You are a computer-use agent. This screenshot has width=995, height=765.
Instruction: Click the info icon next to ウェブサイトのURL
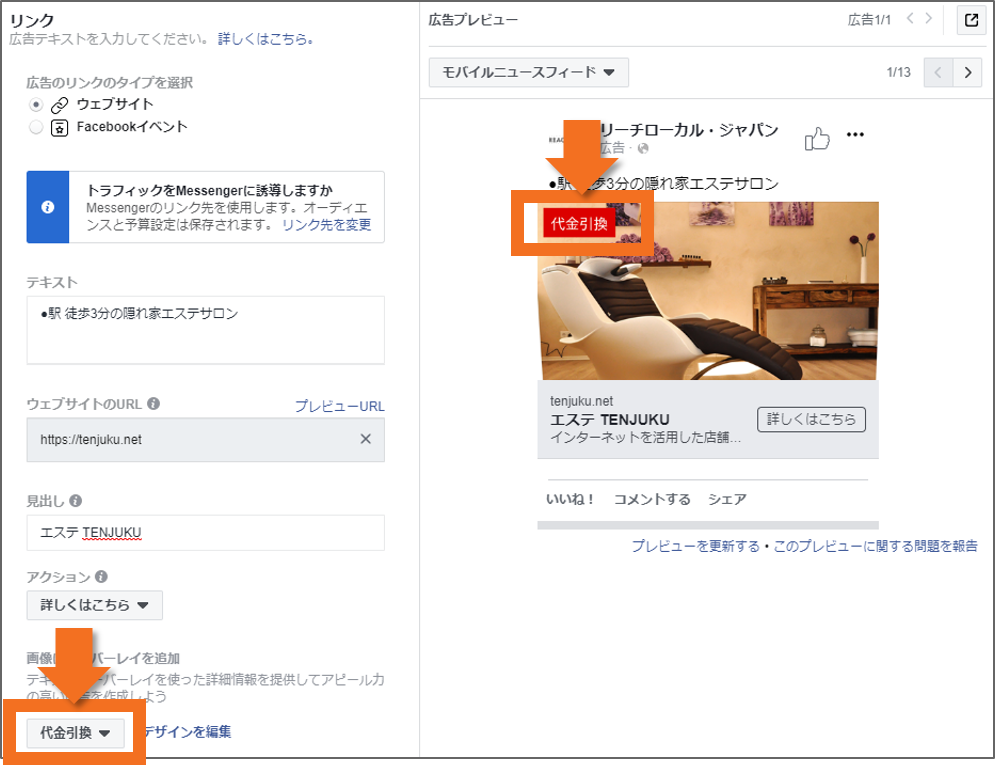(x=154, y=403)
